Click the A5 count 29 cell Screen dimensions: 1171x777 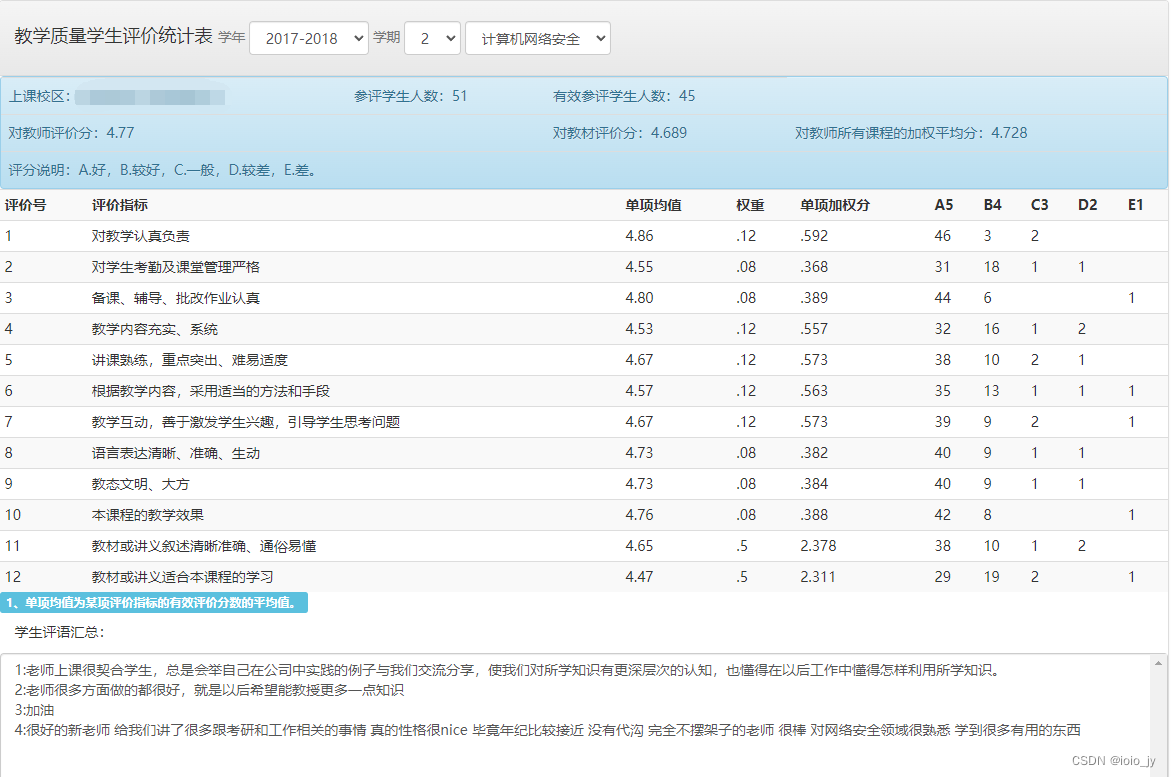tap(942, 577)
